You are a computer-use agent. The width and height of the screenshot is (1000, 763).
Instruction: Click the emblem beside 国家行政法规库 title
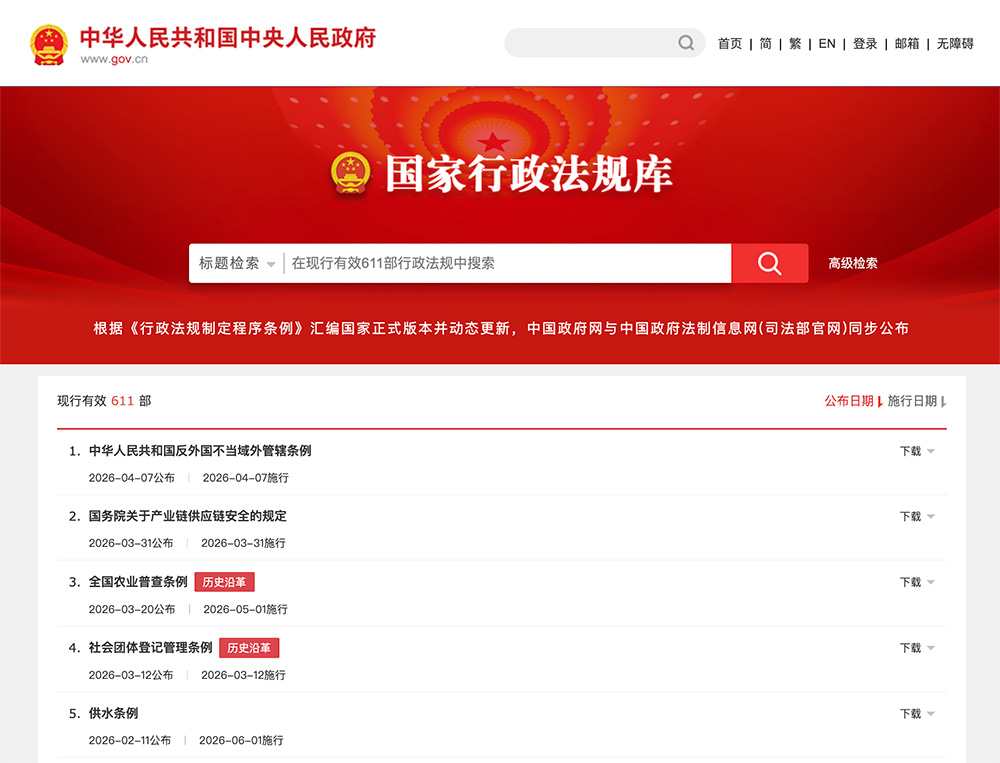pos(351,173)
